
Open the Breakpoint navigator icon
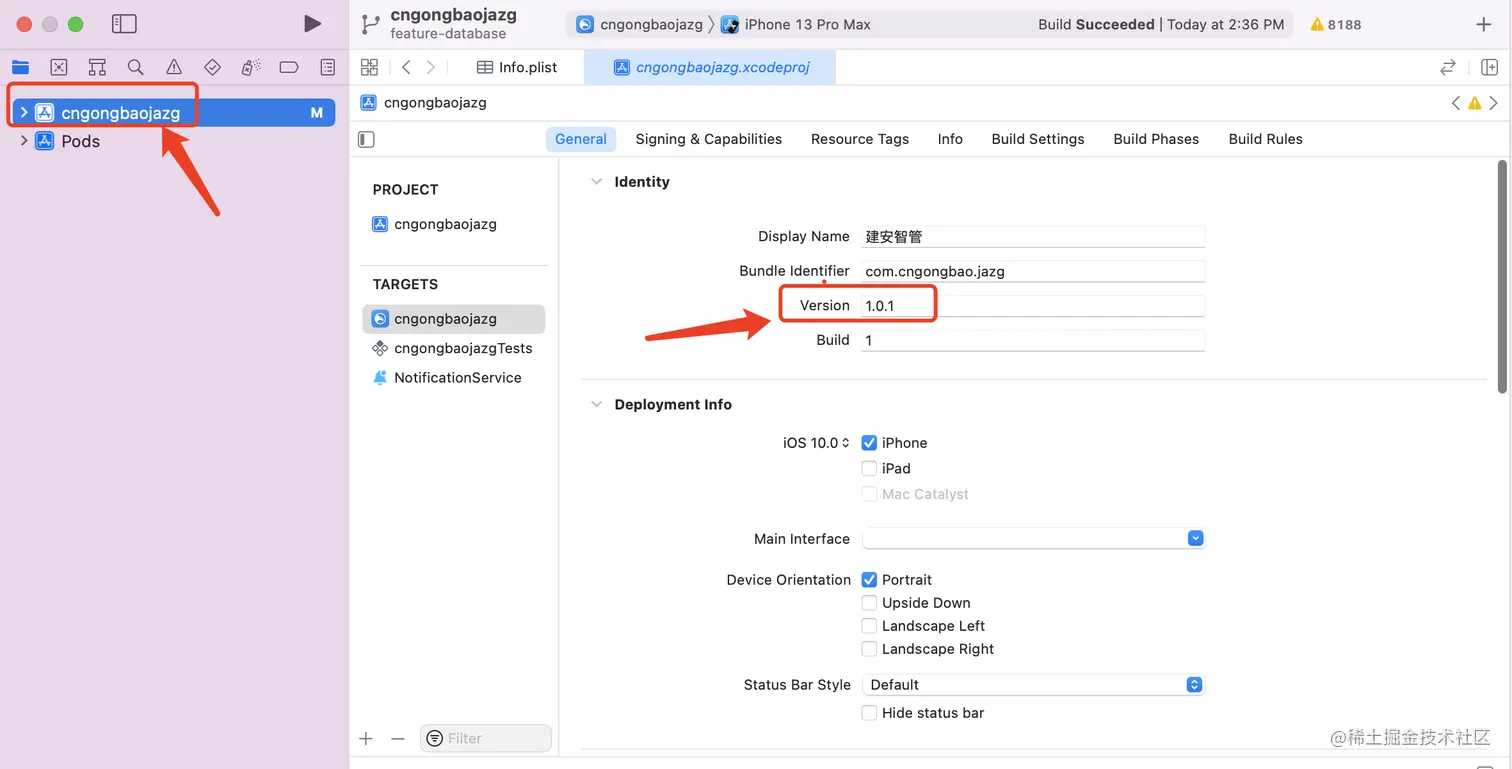coord(289,67)
